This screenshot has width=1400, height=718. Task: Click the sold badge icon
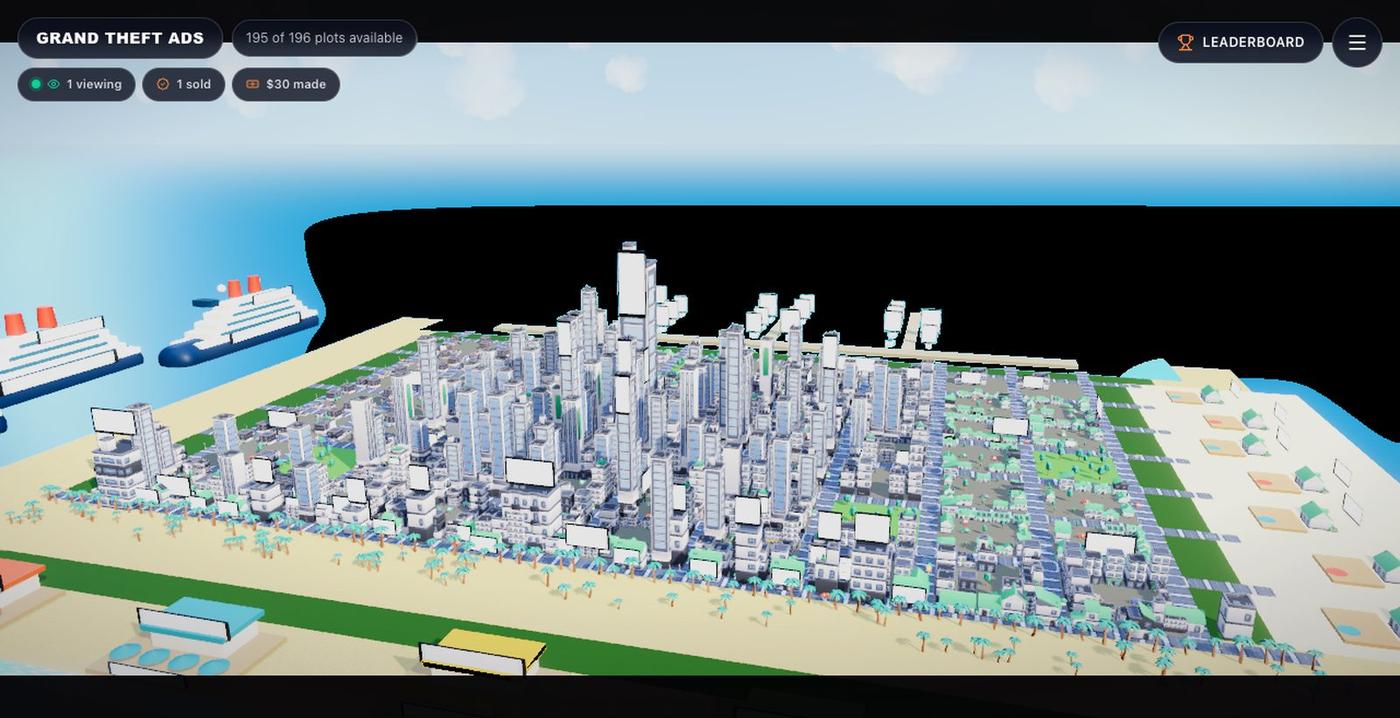click(163, 84)
